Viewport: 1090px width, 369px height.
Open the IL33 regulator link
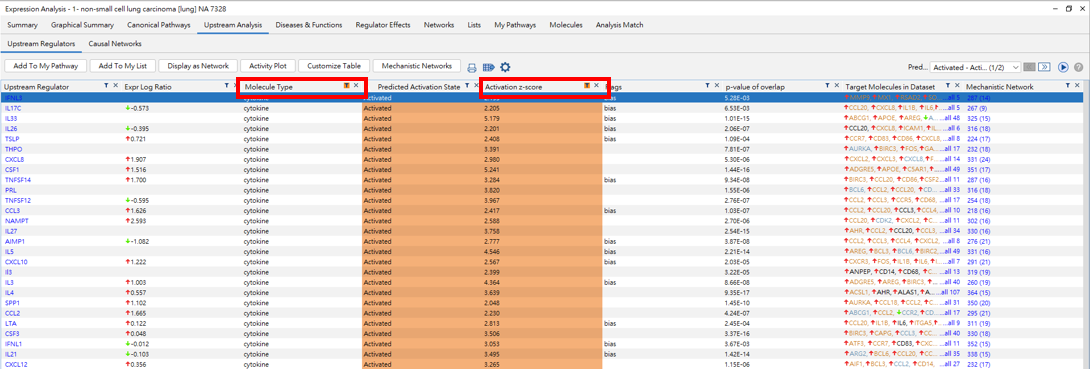(11, 119)
